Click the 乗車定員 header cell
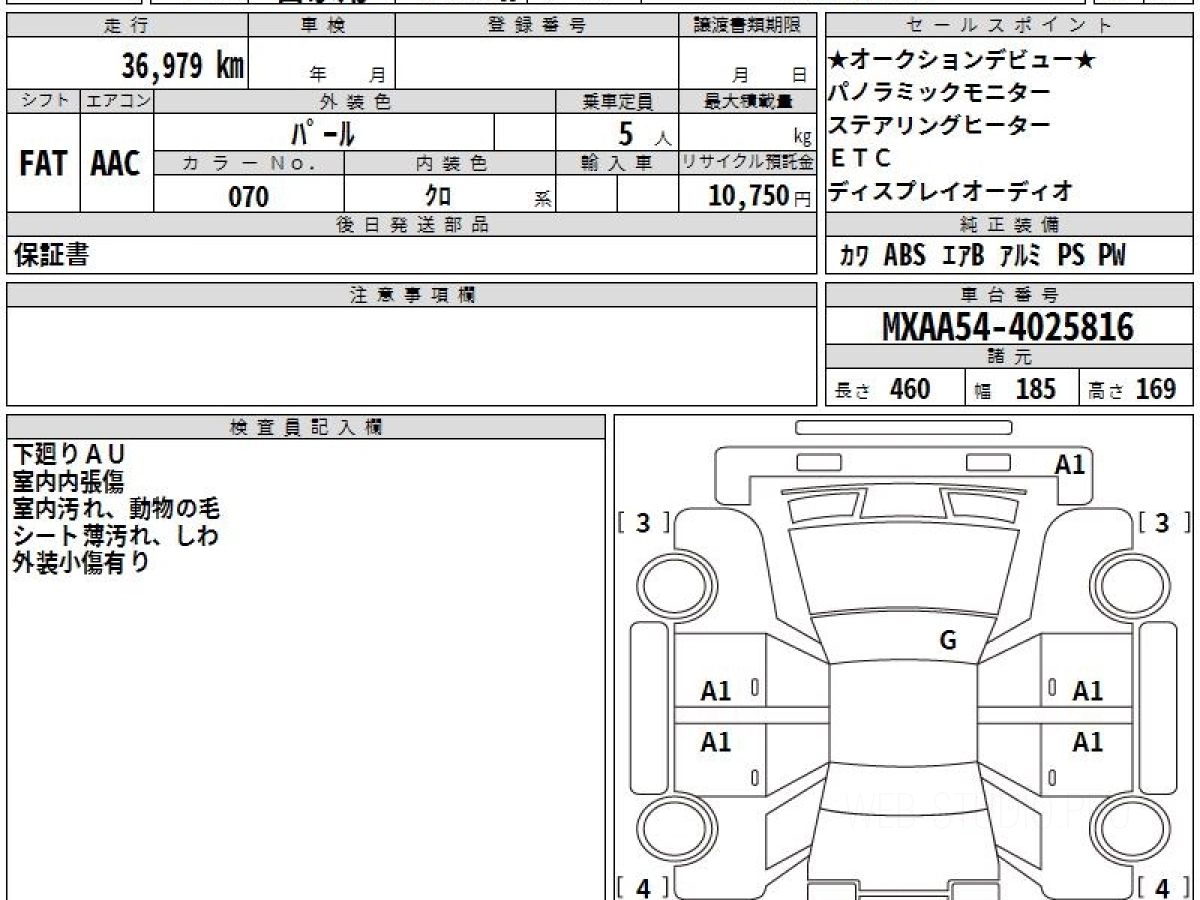This screenshot has height=900, width=1200. [x=617, y=101]
